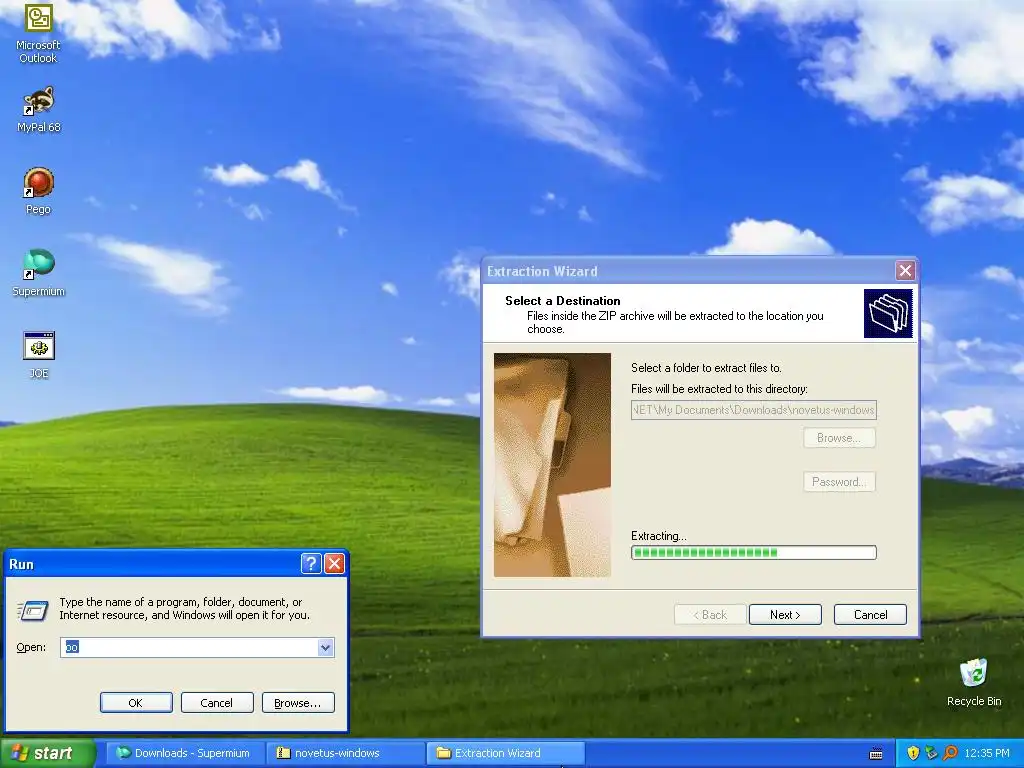
Task: Open Microsoft Outlook desktop icon
Action: (38, 33)
